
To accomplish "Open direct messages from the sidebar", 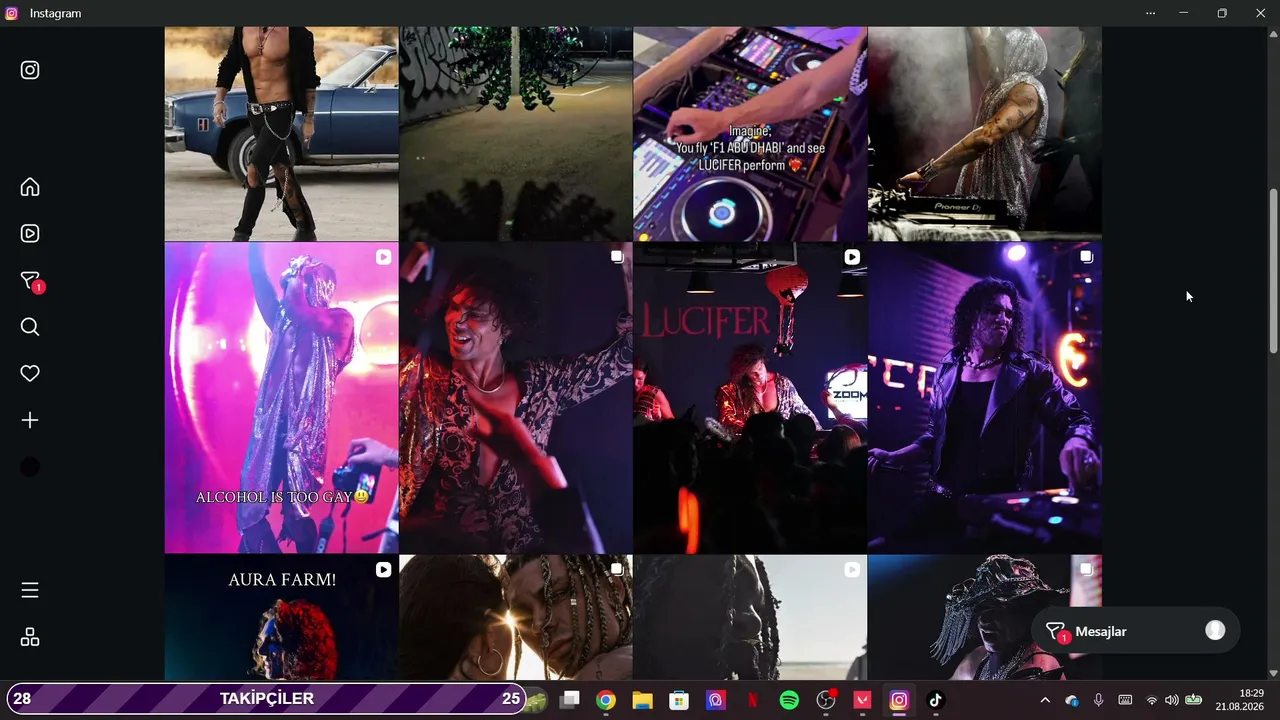I will click(31, 281).
